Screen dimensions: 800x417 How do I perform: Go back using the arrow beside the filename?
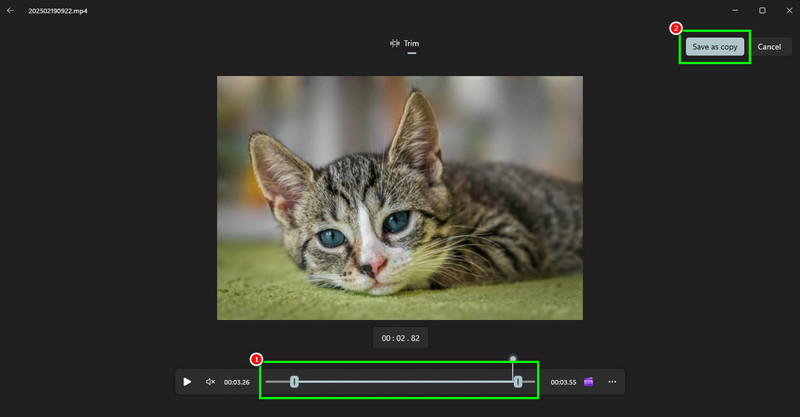(10, 10)
